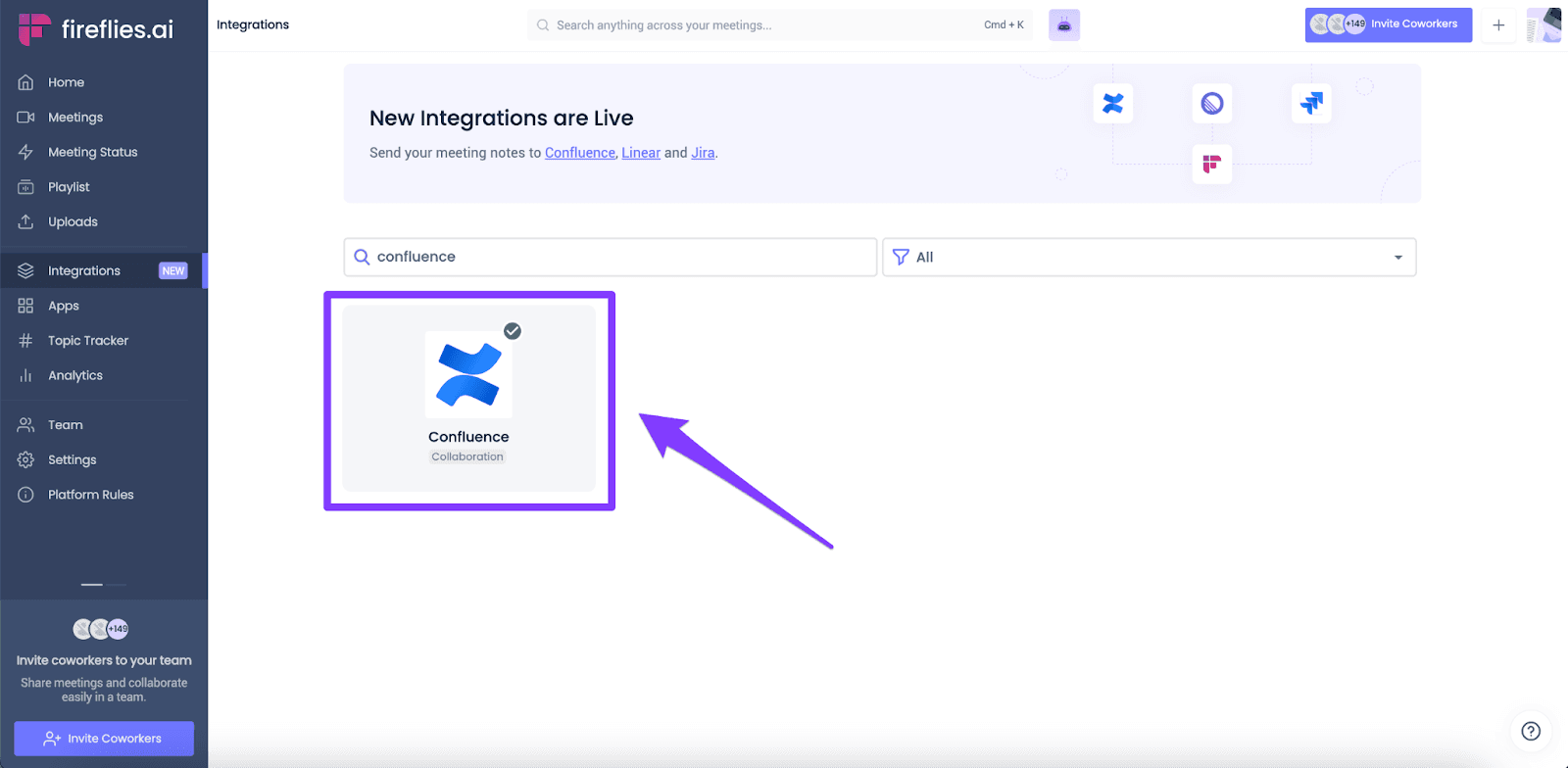Screen dimensions: 1568x768
Task: Click the Jira logo in banner
Action: pos(1311,103)
